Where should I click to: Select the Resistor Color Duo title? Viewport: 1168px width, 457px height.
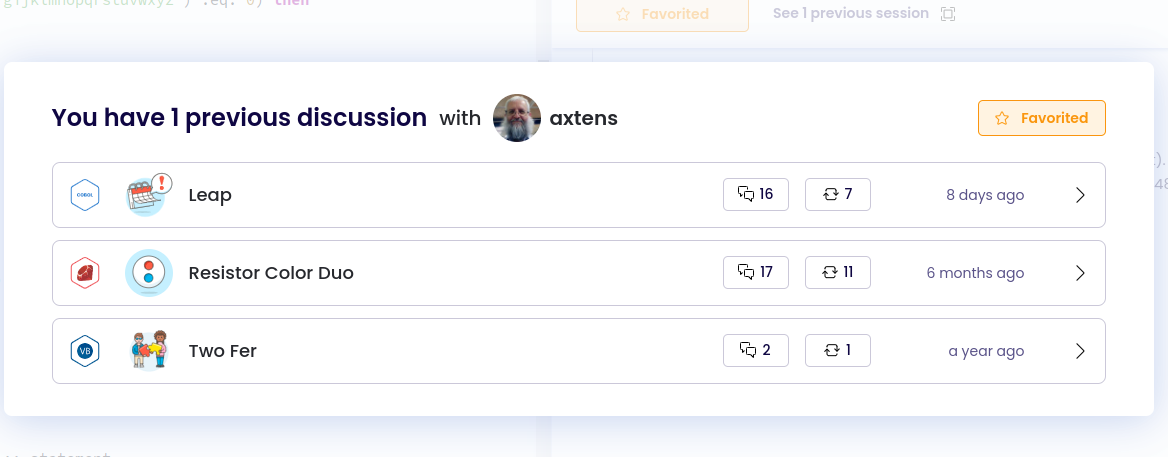coord(271,273)
